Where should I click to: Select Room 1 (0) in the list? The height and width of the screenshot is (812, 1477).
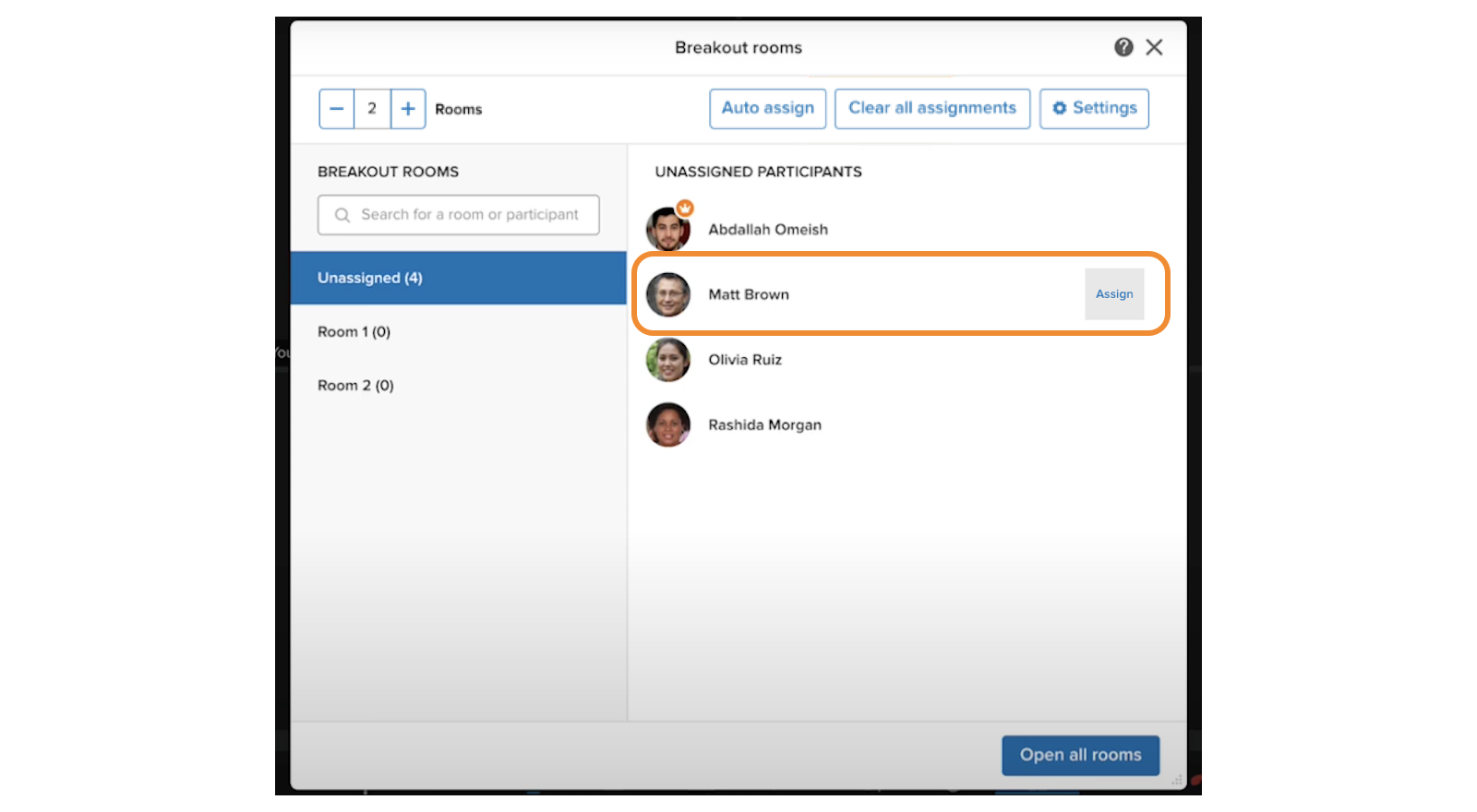click(354, 332)
